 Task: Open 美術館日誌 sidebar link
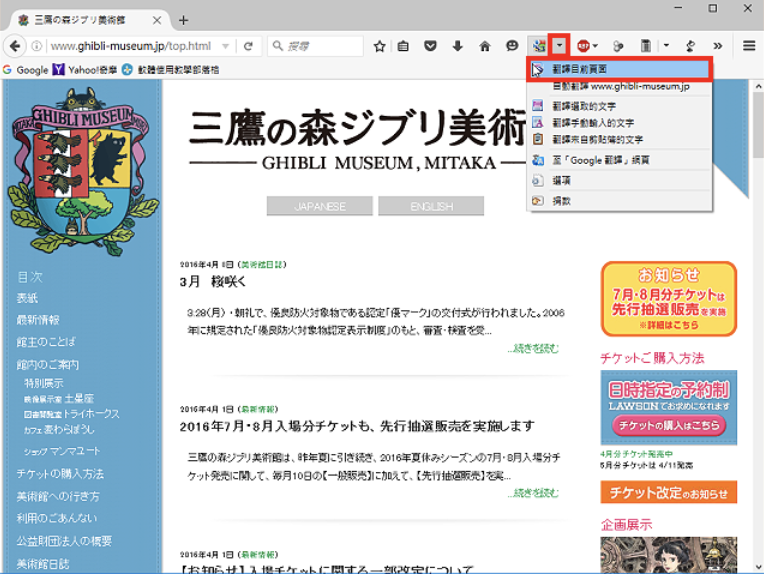43,564
